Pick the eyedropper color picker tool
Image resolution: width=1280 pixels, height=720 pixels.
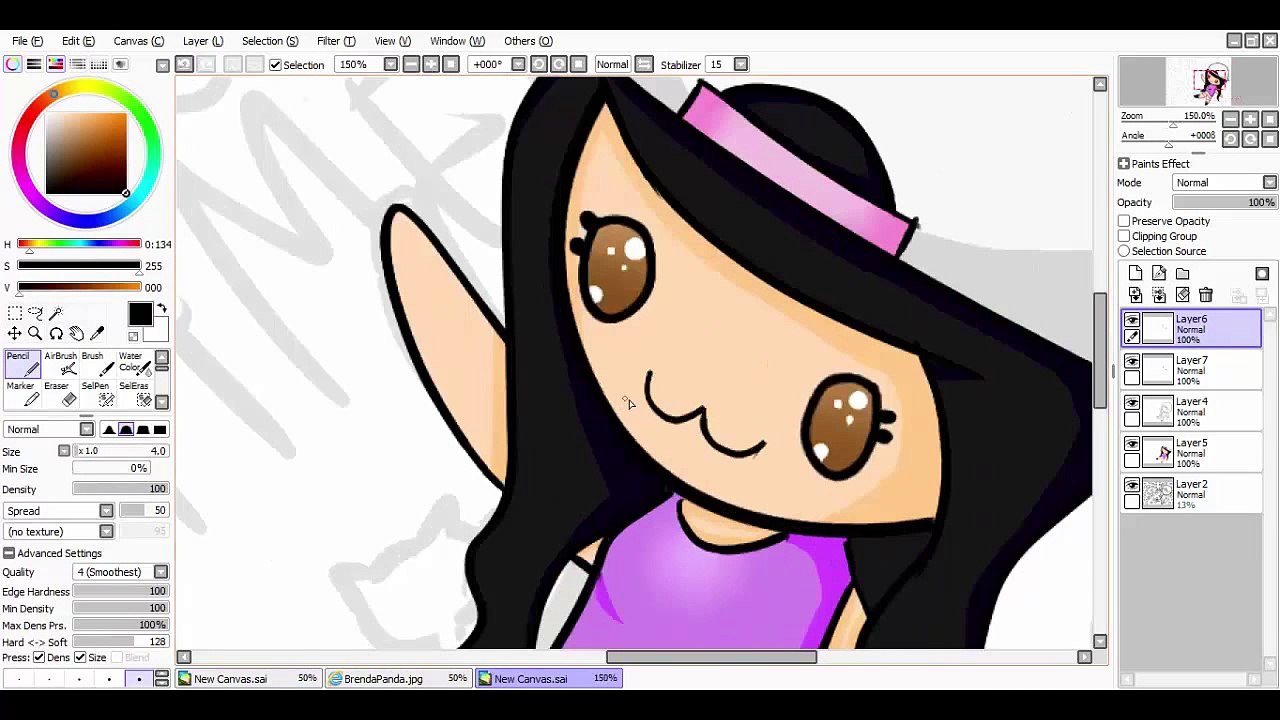97,334
